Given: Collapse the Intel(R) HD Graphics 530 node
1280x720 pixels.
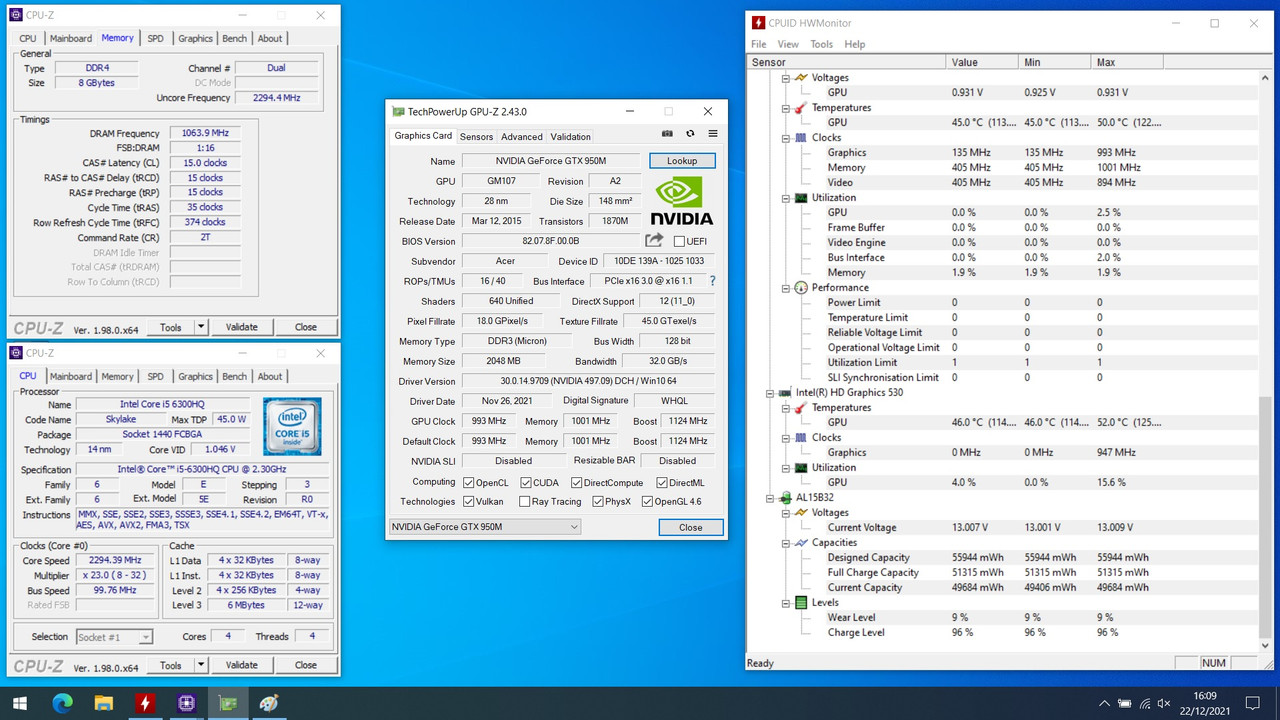Looking at the screenshot, I should [x=771, y=392].
